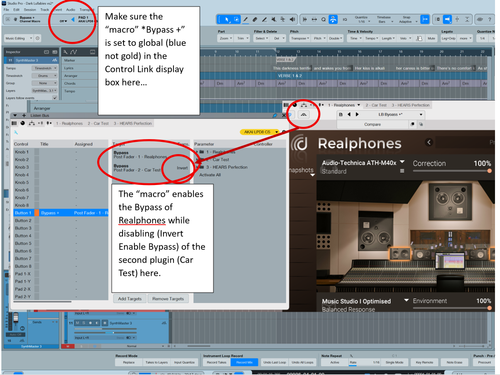Screen dimensions: 500x375
Task: Click the Realphones back chevron button
Action: 429,142
